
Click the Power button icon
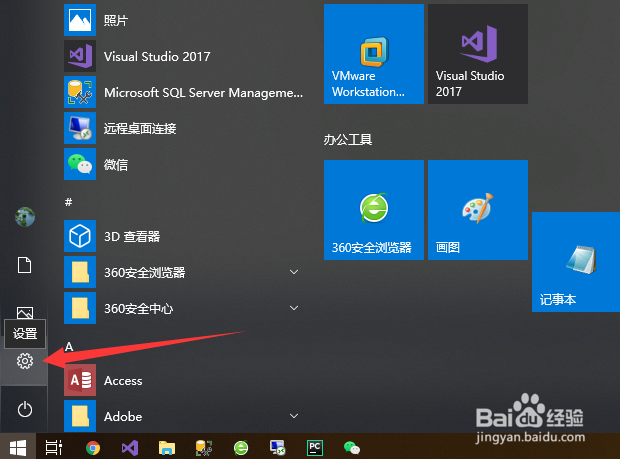25,409
